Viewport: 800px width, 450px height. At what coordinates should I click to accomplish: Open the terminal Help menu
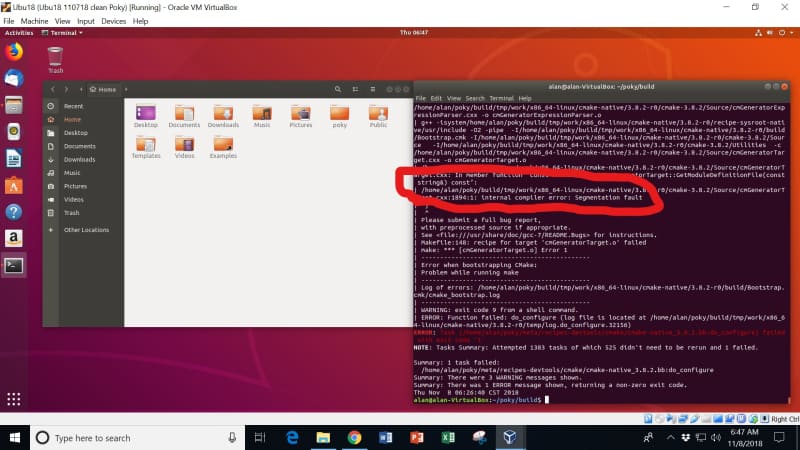(525, 98)
